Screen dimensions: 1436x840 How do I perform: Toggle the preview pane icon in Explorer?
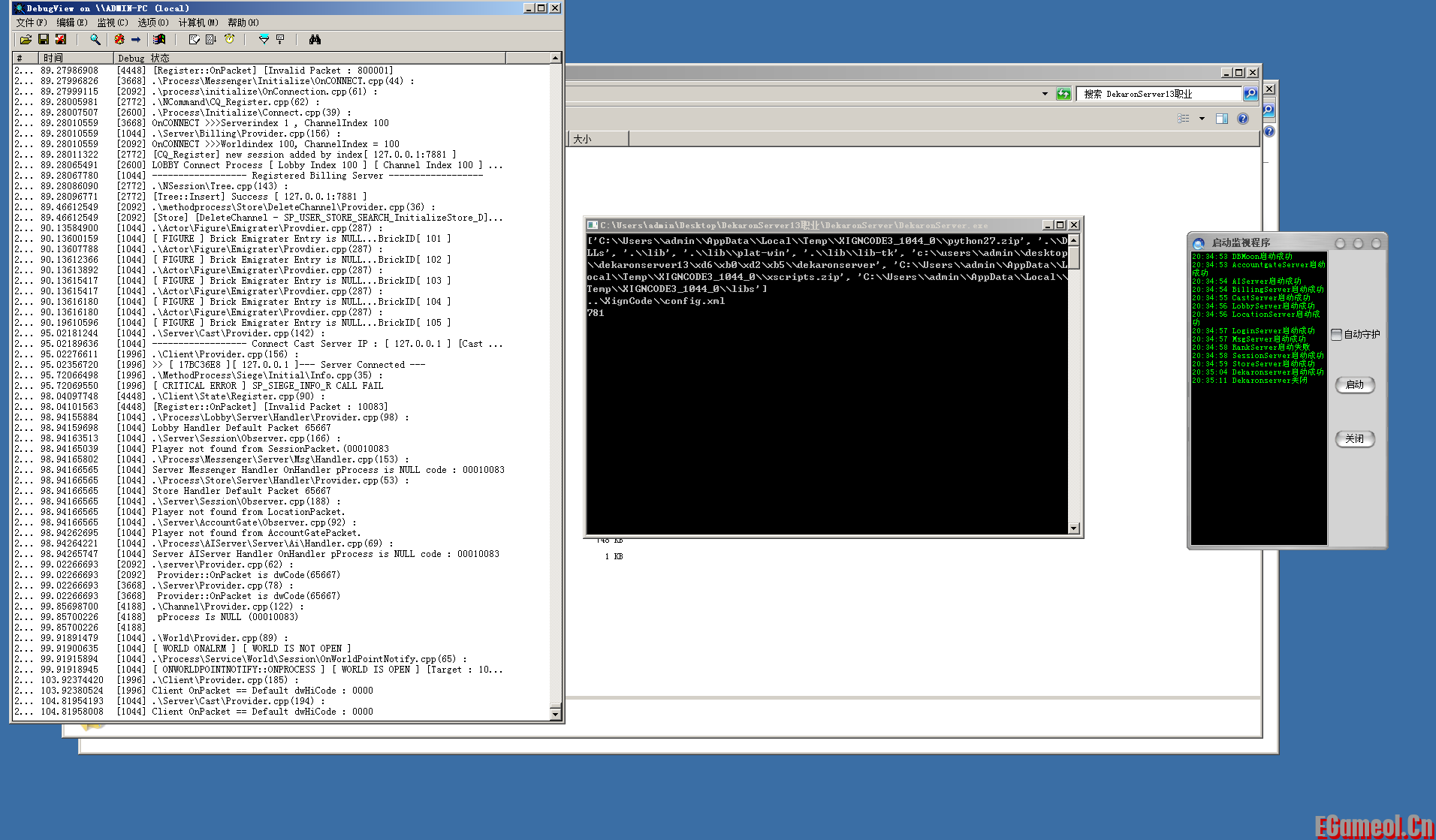tap(1222, 119)
